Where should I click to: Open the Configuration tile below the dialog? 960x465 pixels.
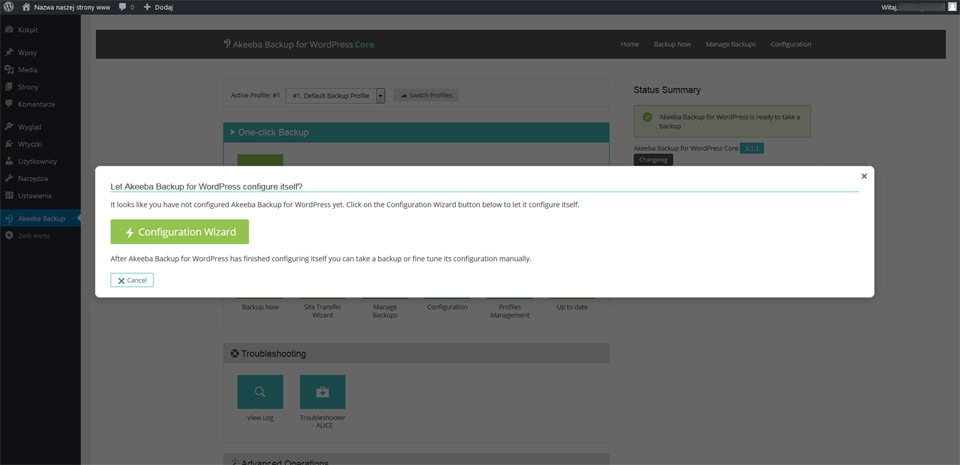tap(447, 307)
